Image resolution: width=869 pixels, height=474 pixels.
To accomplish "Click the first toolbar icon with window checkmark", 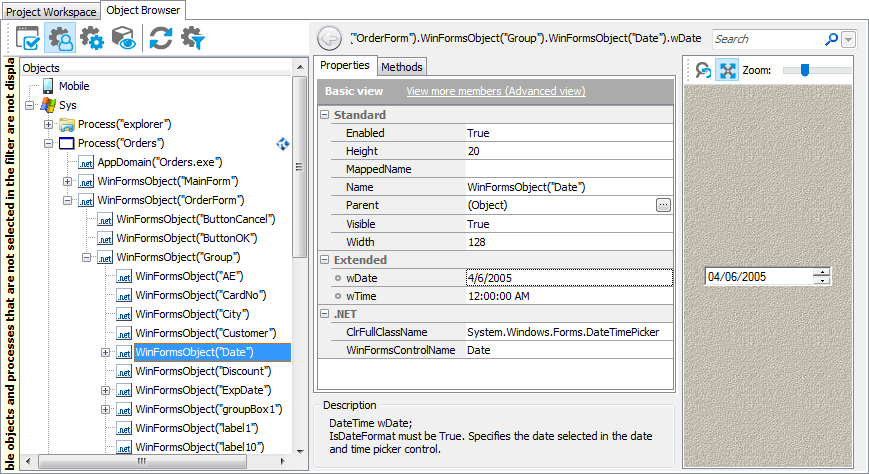I will [x=28, y=39].
